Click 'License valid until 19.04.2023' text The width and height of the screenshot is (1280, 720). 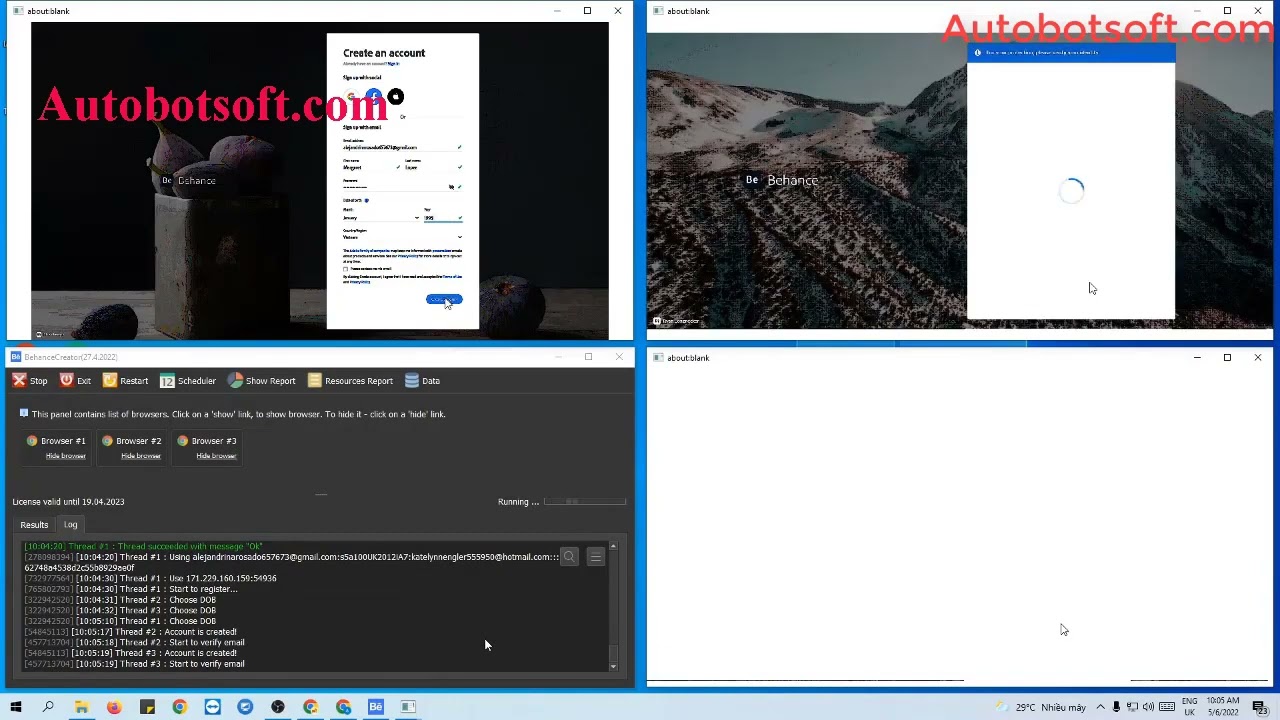pos(68,502)
